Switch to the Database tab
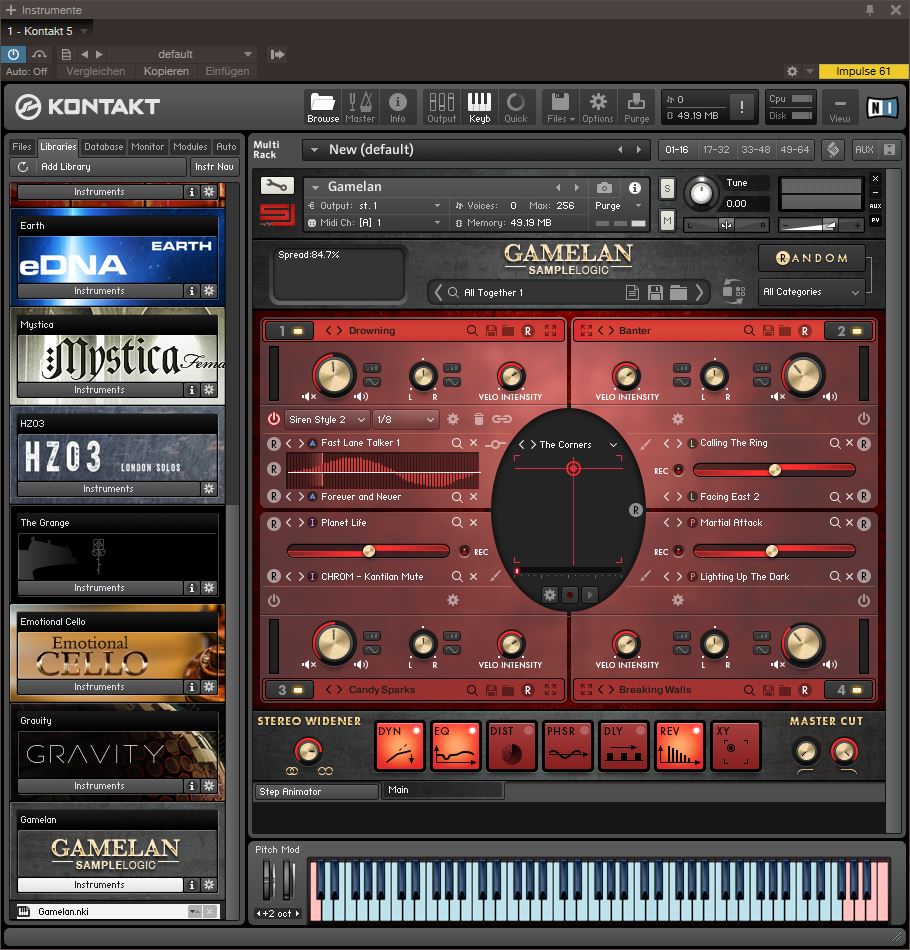This screenshot has height=950, width=910. [x=104, y=147]
